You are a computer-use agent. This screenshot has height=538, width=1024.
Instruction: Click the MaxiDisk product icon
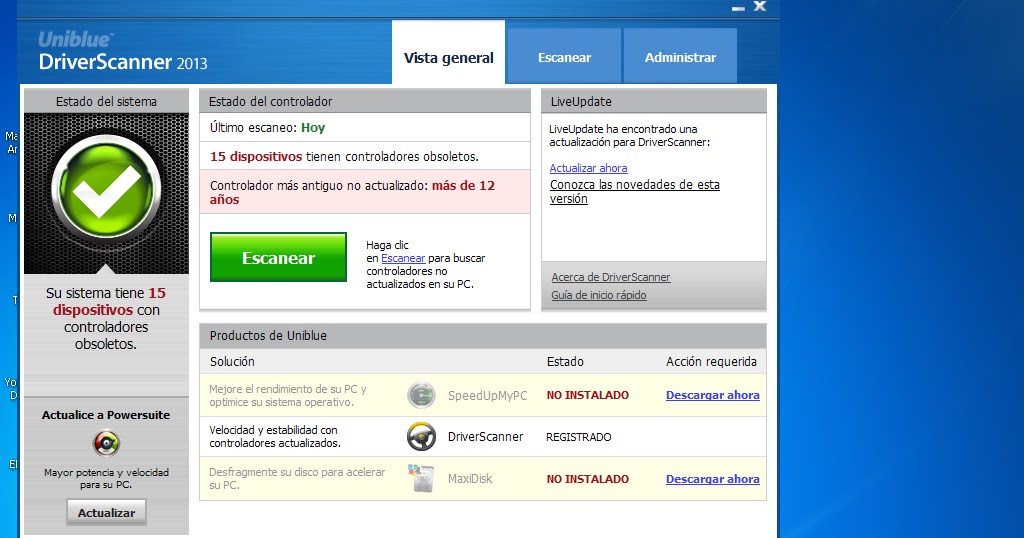point(421,478)
